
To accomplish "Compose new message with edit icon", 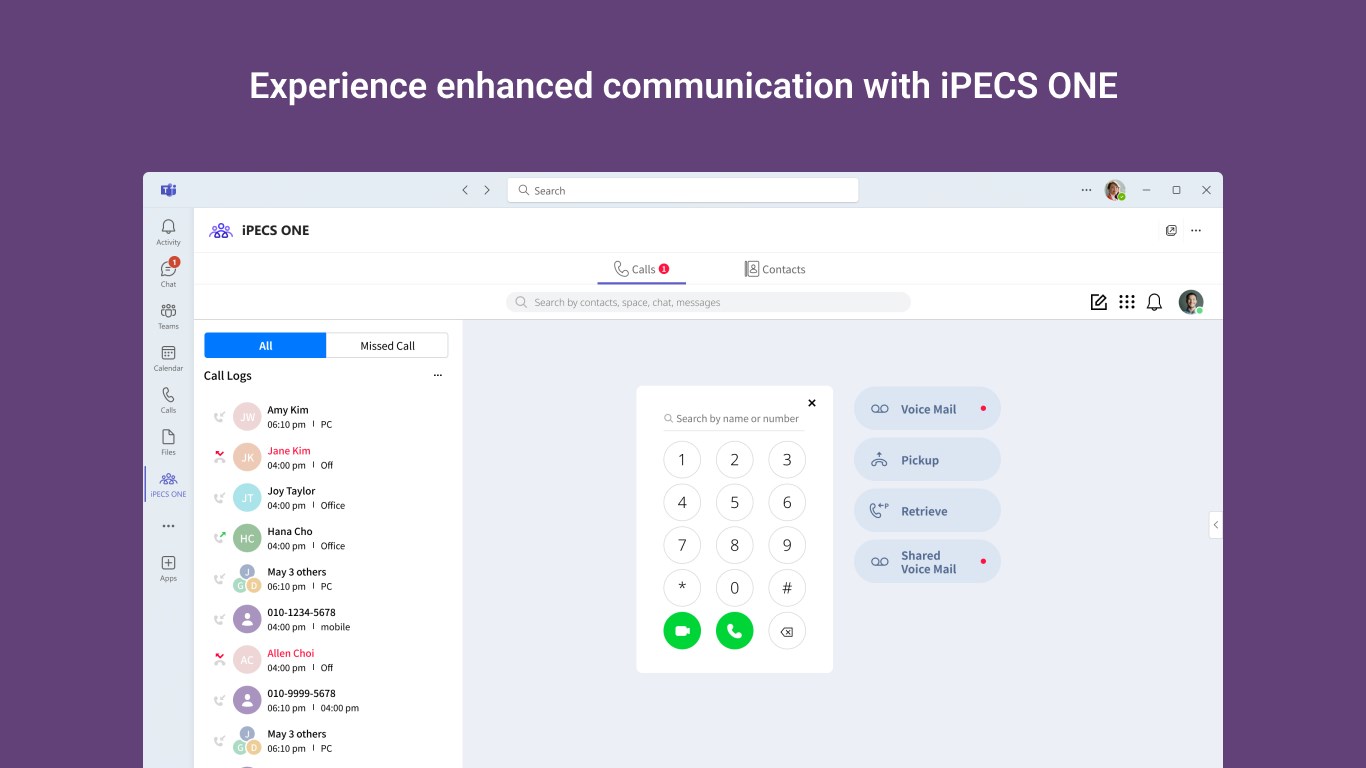I will [1098, 302].
